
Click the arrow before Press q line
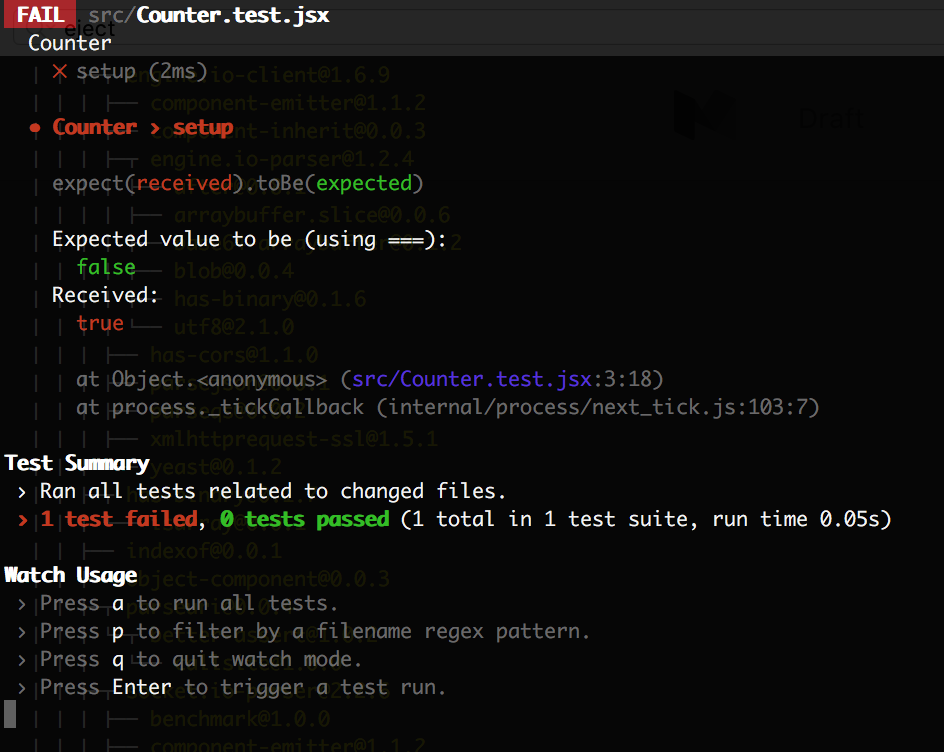pyautogui.click(x=22, y=659)
